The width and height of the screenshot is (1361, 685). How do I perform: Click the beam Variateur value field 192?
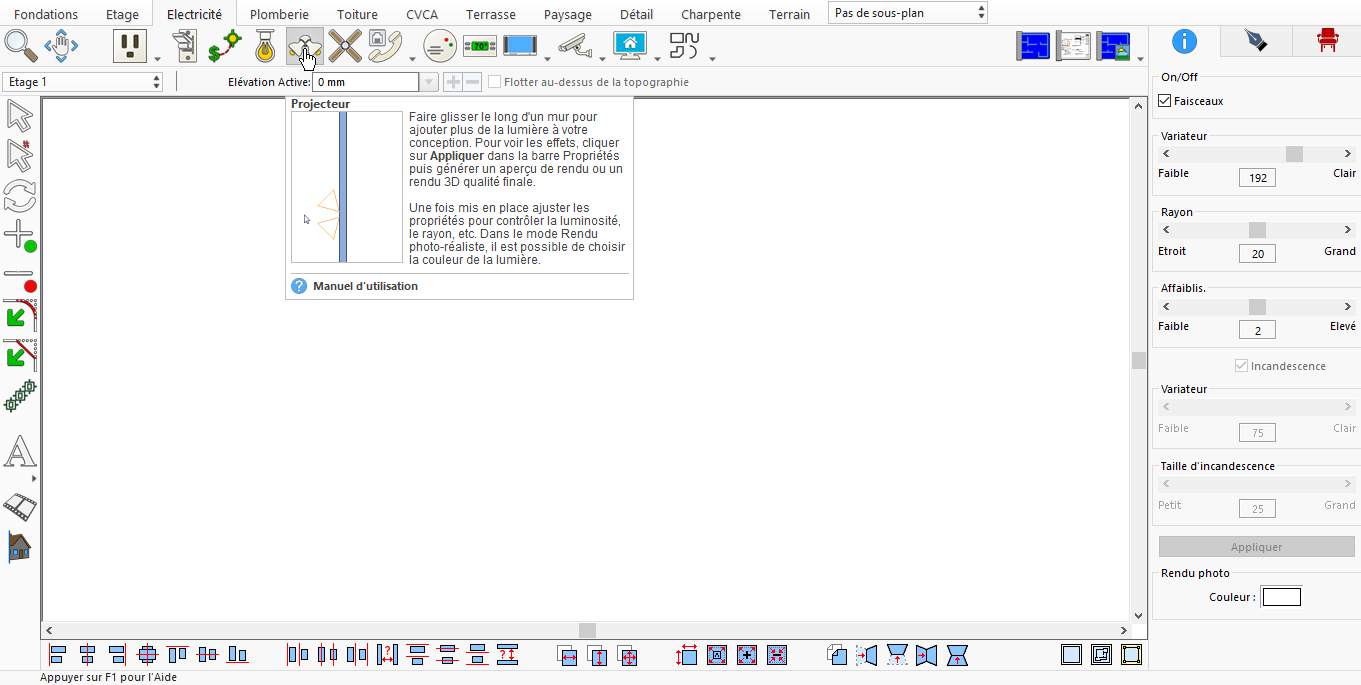1257,178
